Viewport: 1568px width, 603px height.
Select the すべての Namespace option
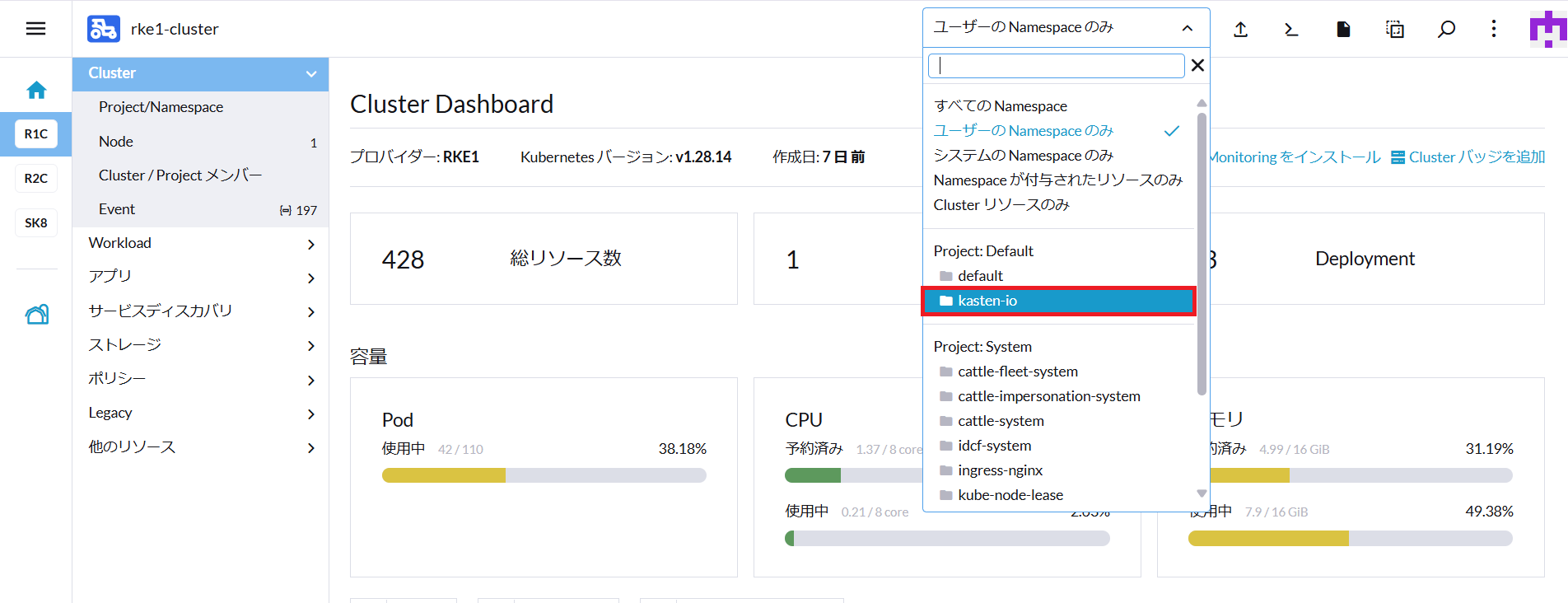point(1000,106)
